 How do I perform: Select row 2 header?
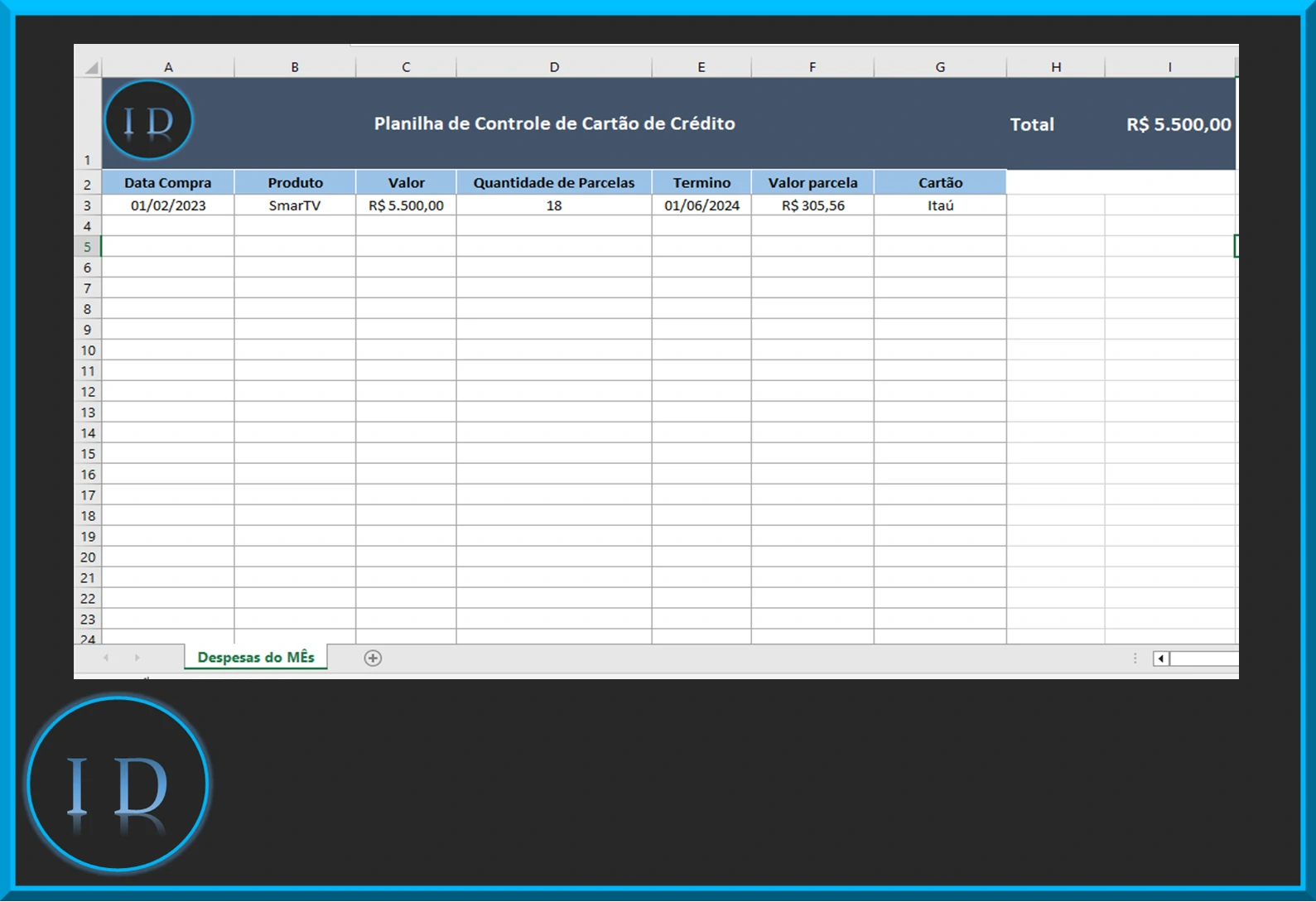[x=88, y=183]
